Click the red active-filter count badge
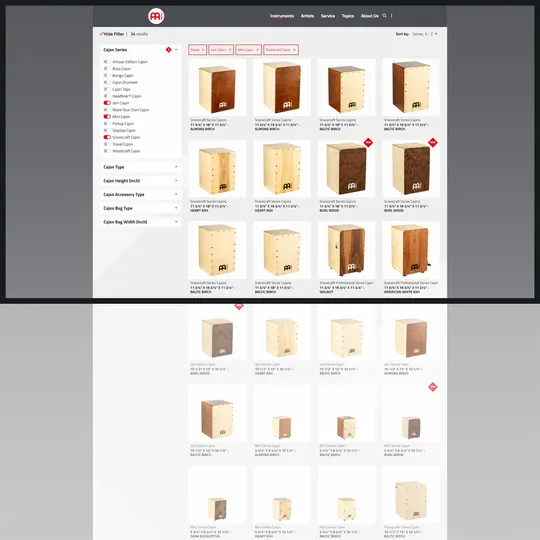 coord(168,50)
